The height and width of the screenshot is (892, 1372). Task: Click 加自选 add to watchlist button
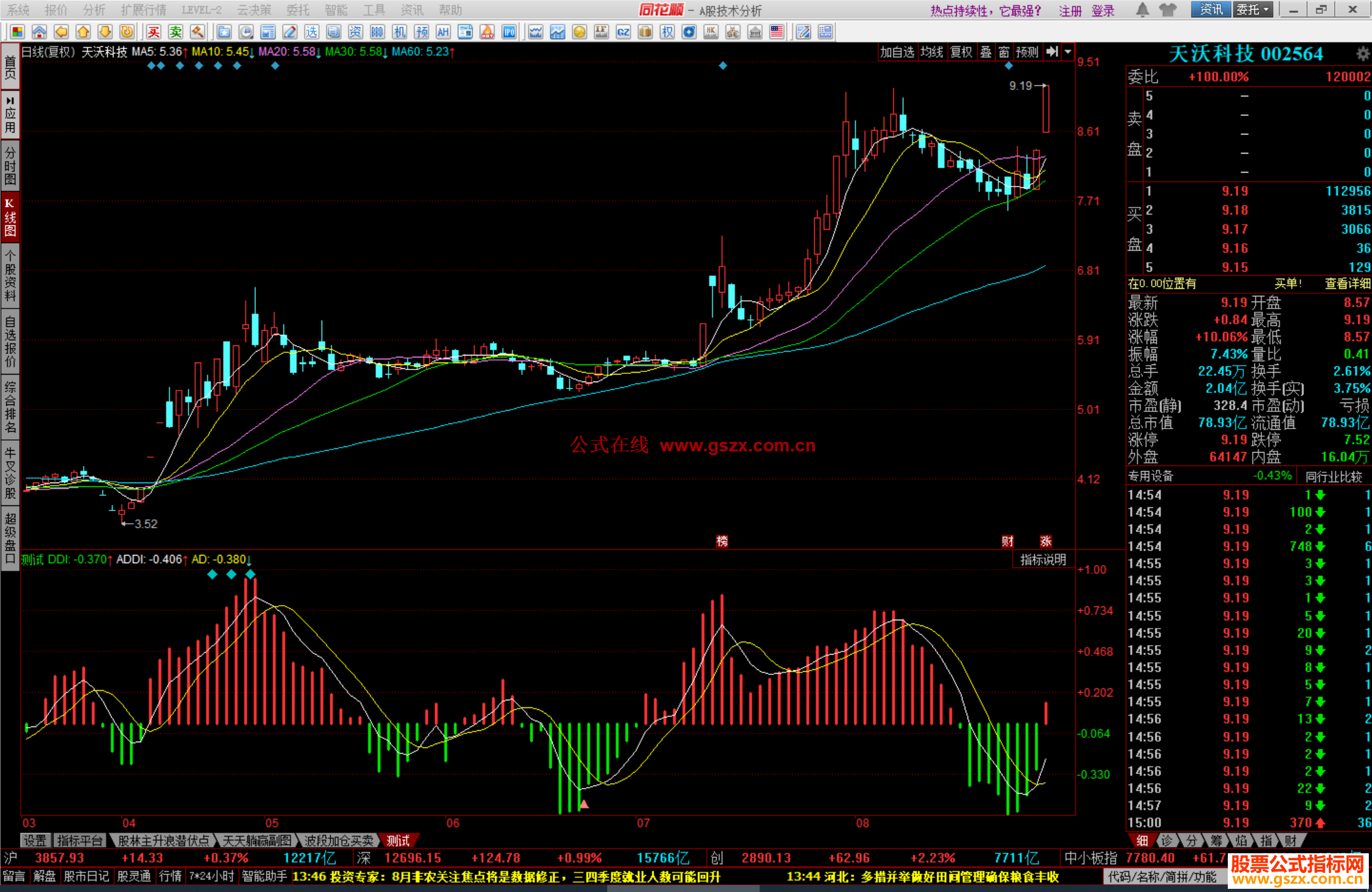click(896, 52)
